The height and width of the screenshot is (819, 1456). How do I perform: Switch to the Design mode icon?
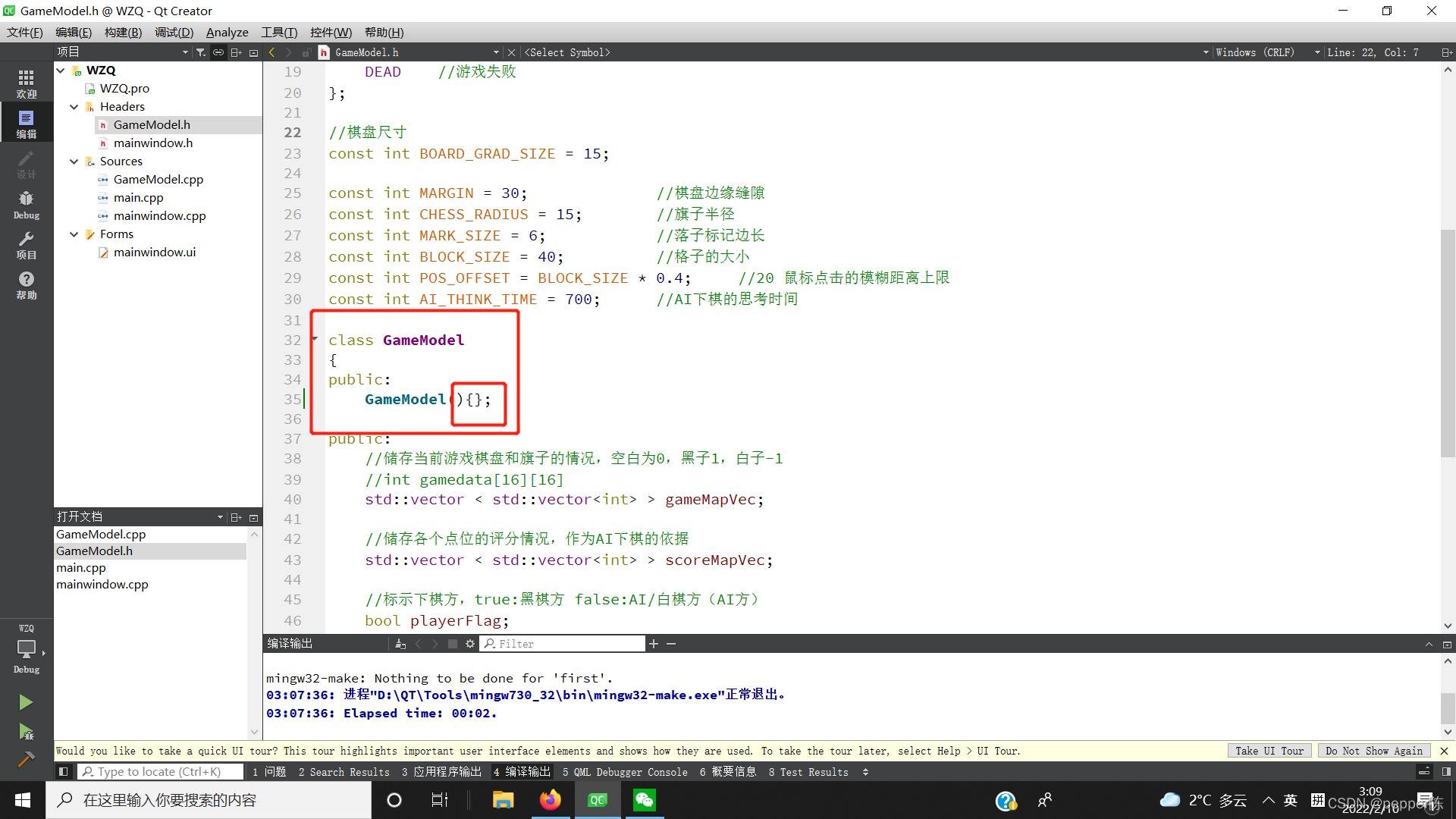[26, 164]
